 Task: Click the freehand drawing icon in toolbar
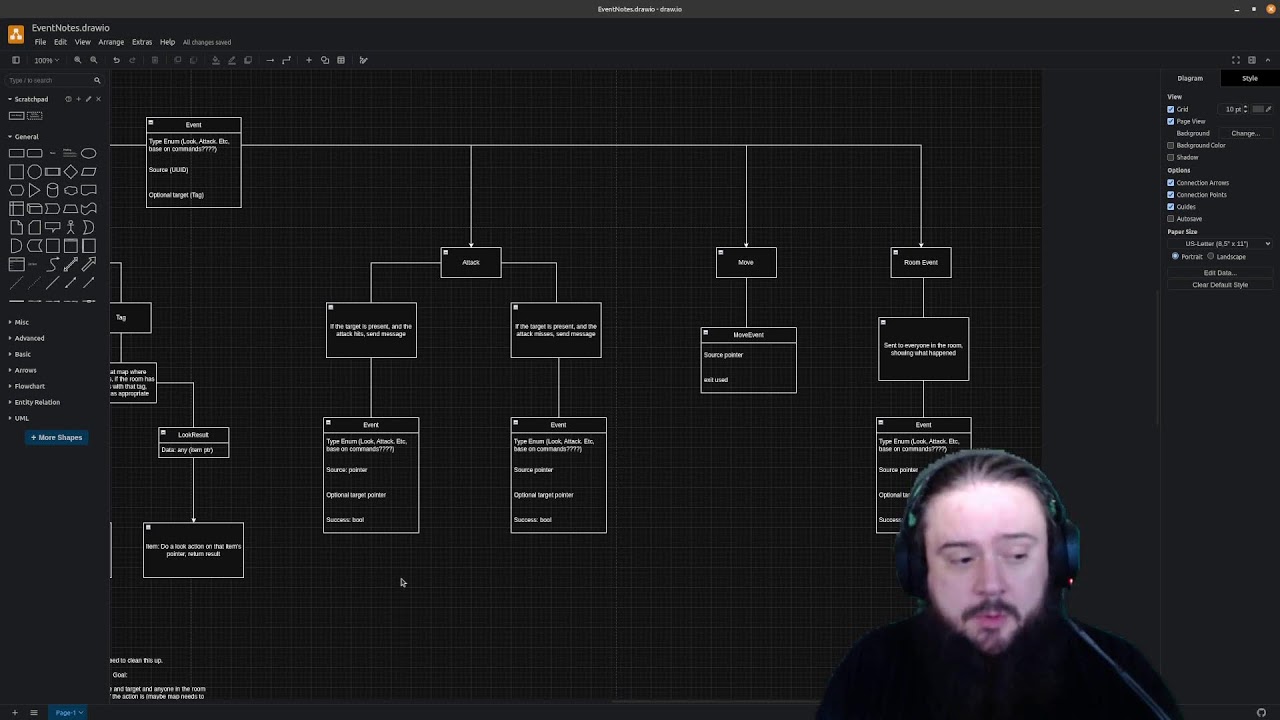click(x=363, y=60)
